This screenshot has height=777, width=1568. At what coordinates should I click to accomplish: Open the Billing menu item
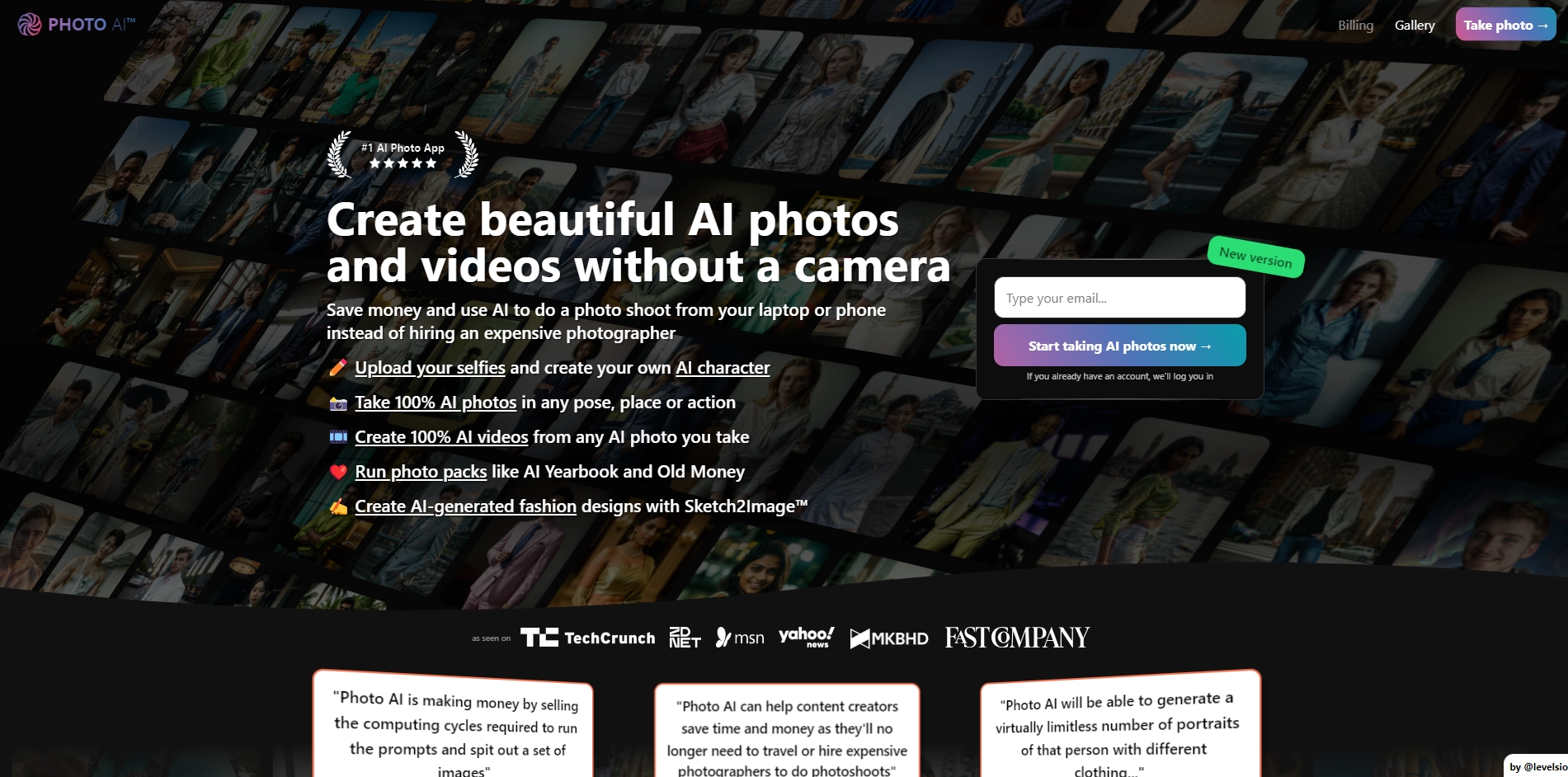1355,25
